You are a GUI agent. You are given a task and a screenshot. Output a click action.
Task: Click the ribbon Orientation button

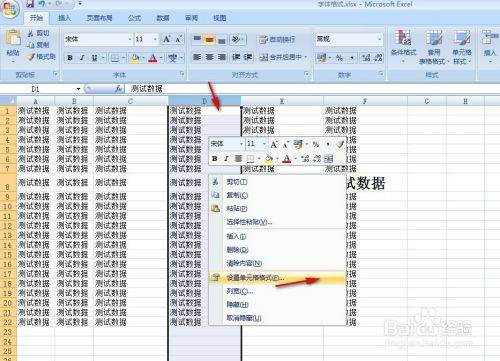tap(235, 39)
